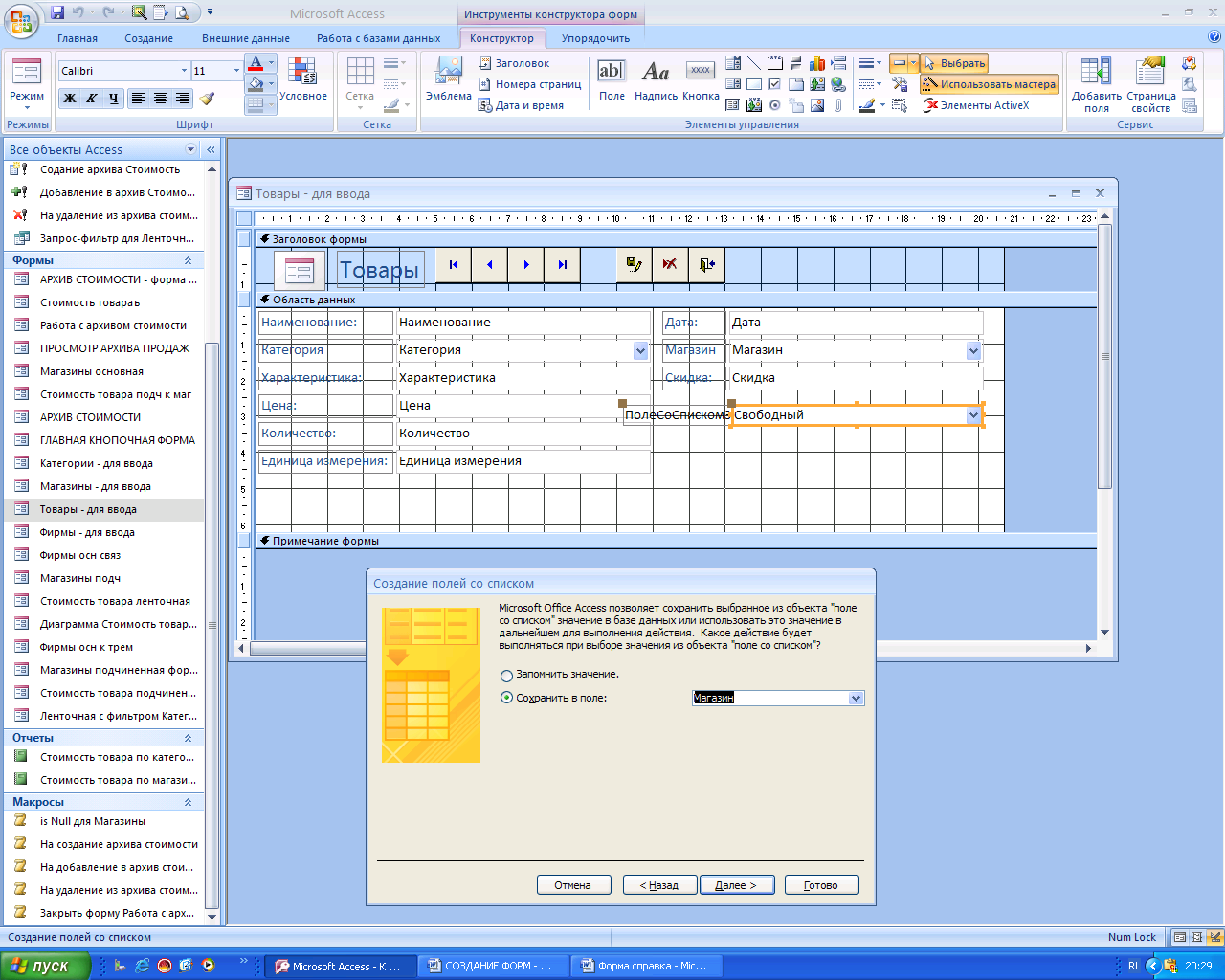Screen dimensions: 1225x980
Task: Switch to the Упорядочить ribbon tab
Action: click(x=595, y=38)
